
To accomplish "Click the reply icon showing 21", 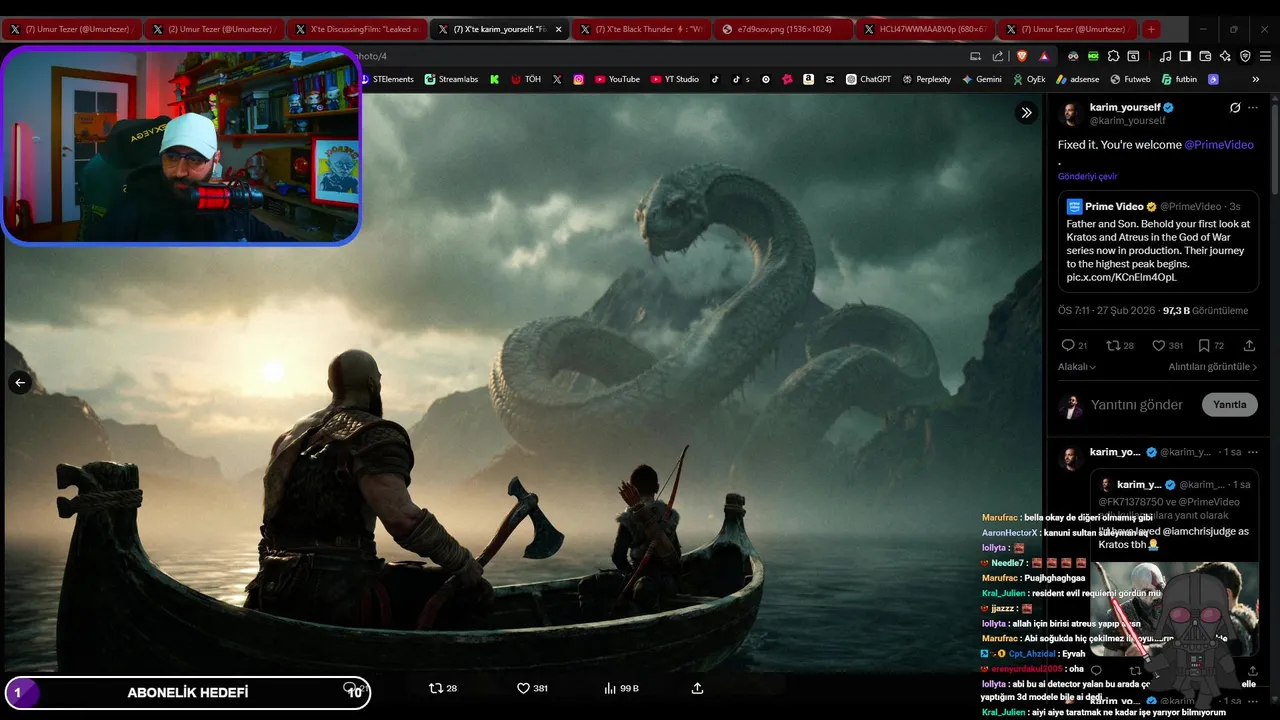I will pyautogui.click(x=1074, y=345).
